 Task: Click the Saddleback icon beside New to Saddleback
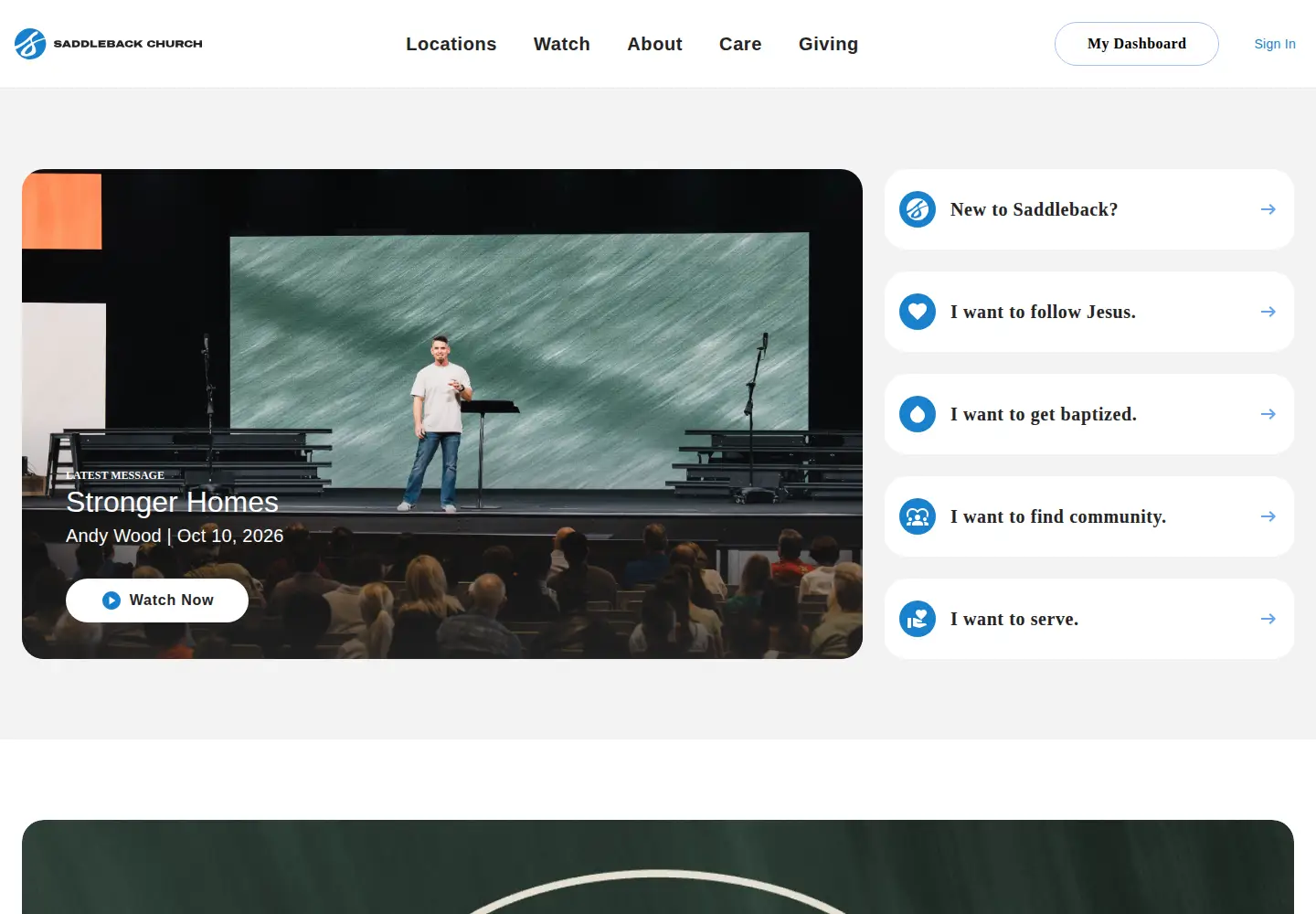[918, 209]
